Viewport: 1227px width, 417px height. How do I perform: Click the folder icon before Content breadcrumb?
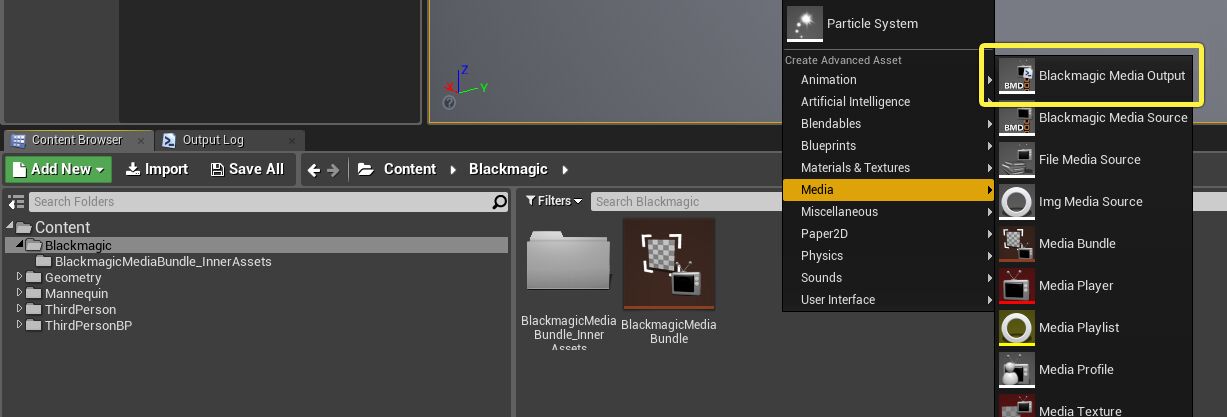tap(365, 170)
